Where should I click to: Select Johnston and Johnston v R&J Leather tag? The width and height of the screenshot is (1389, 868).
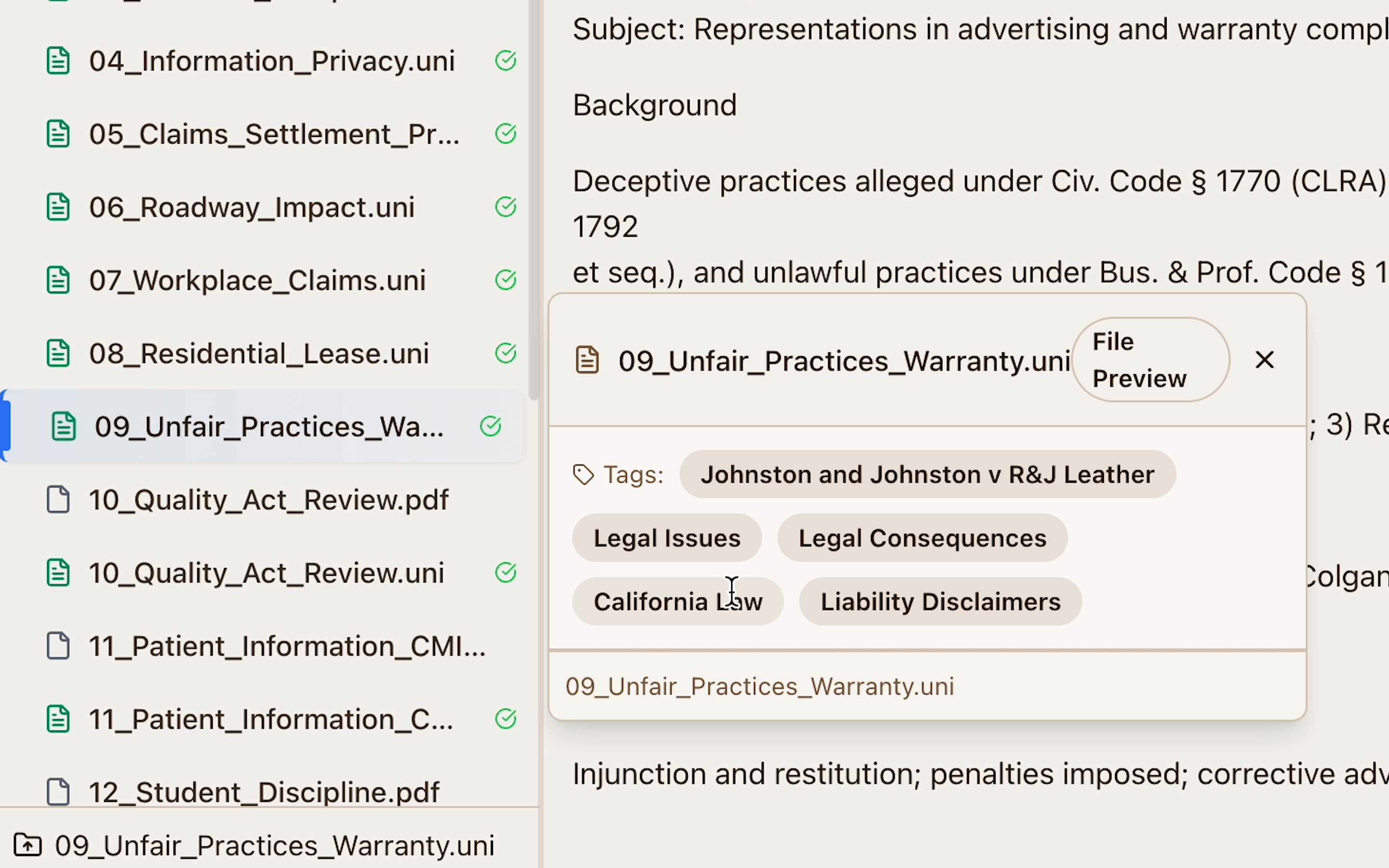tap(927, 475)
